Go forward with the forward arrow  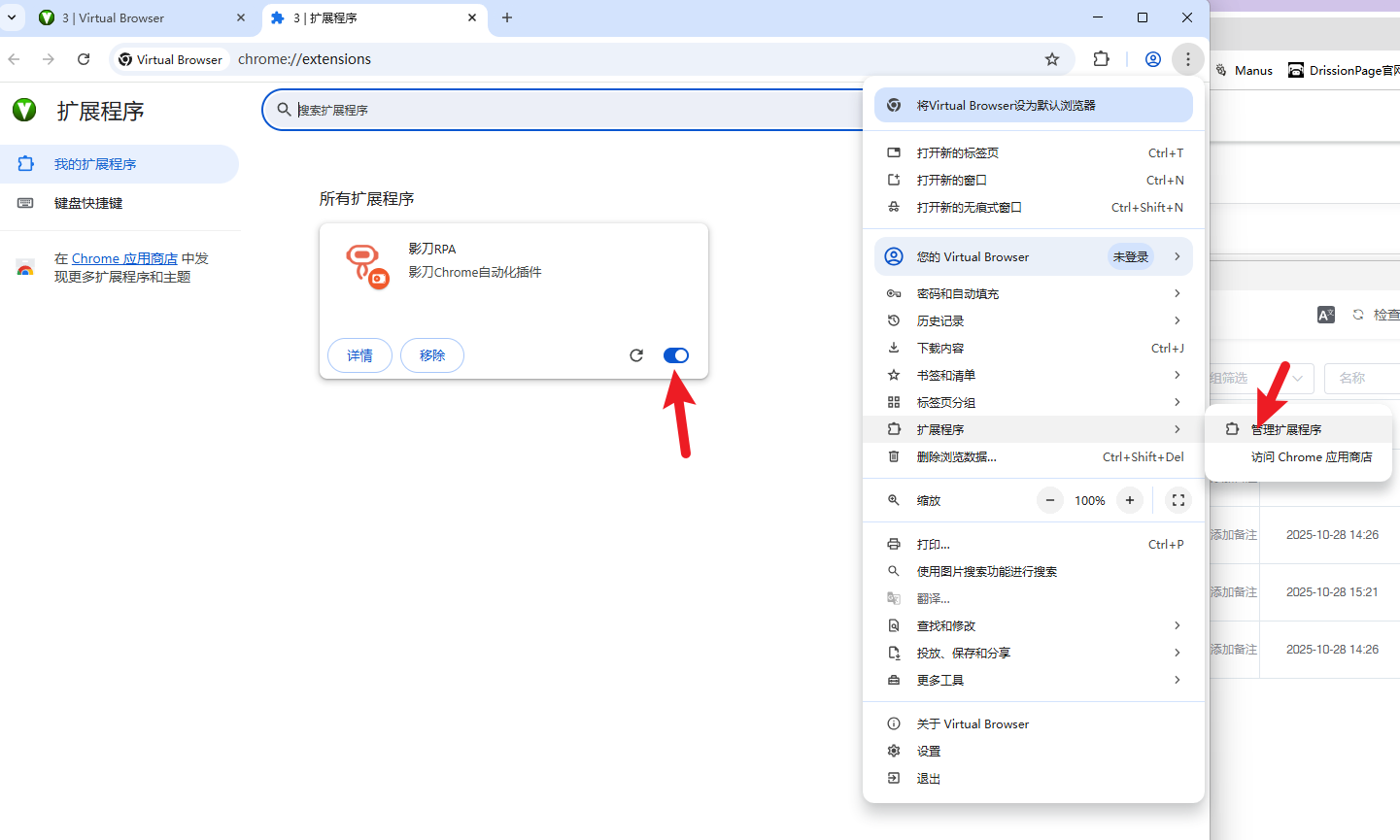(49, 59)
